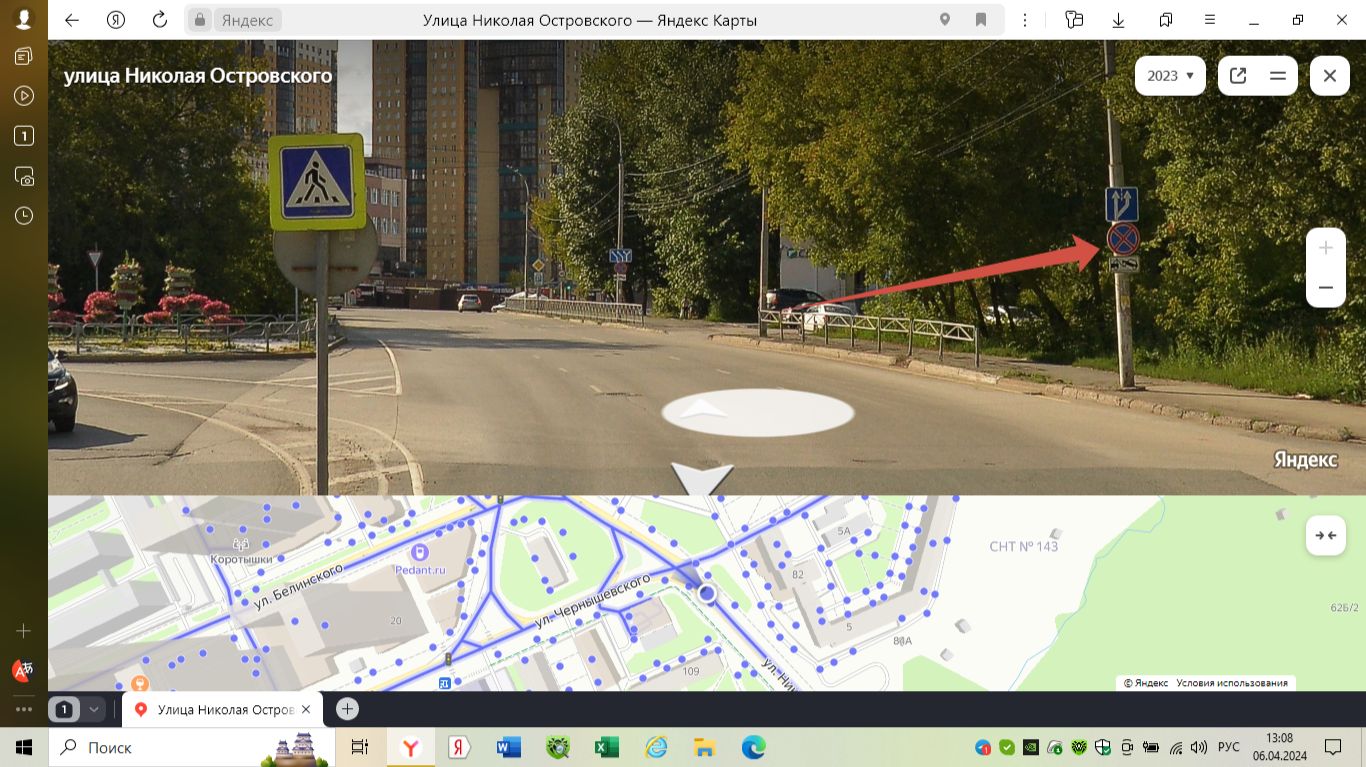Open the browser hamburger settings menu

click(1210, 20)
